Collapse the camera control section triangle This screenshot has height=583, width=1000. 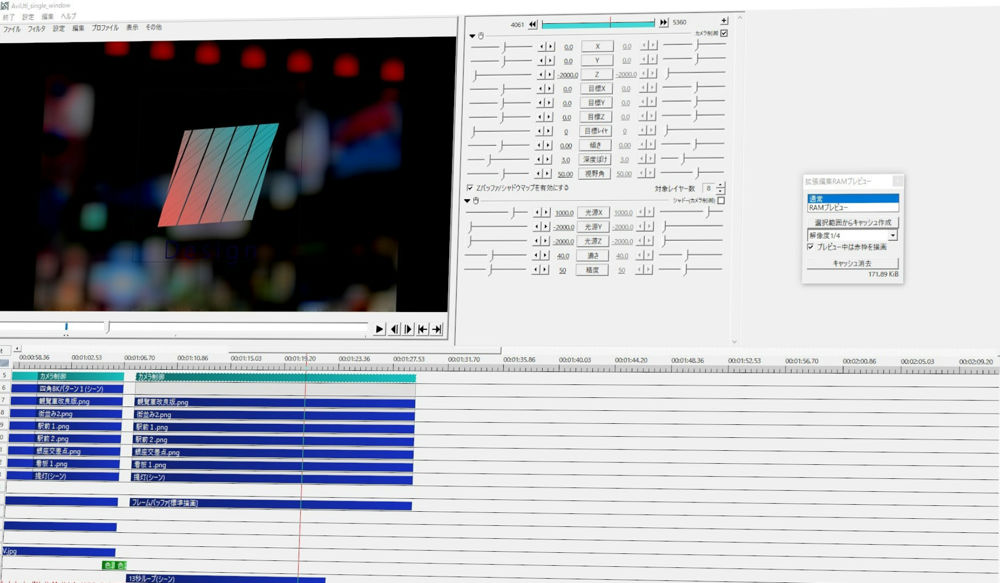pyautogui.click(x=472, y=35)
